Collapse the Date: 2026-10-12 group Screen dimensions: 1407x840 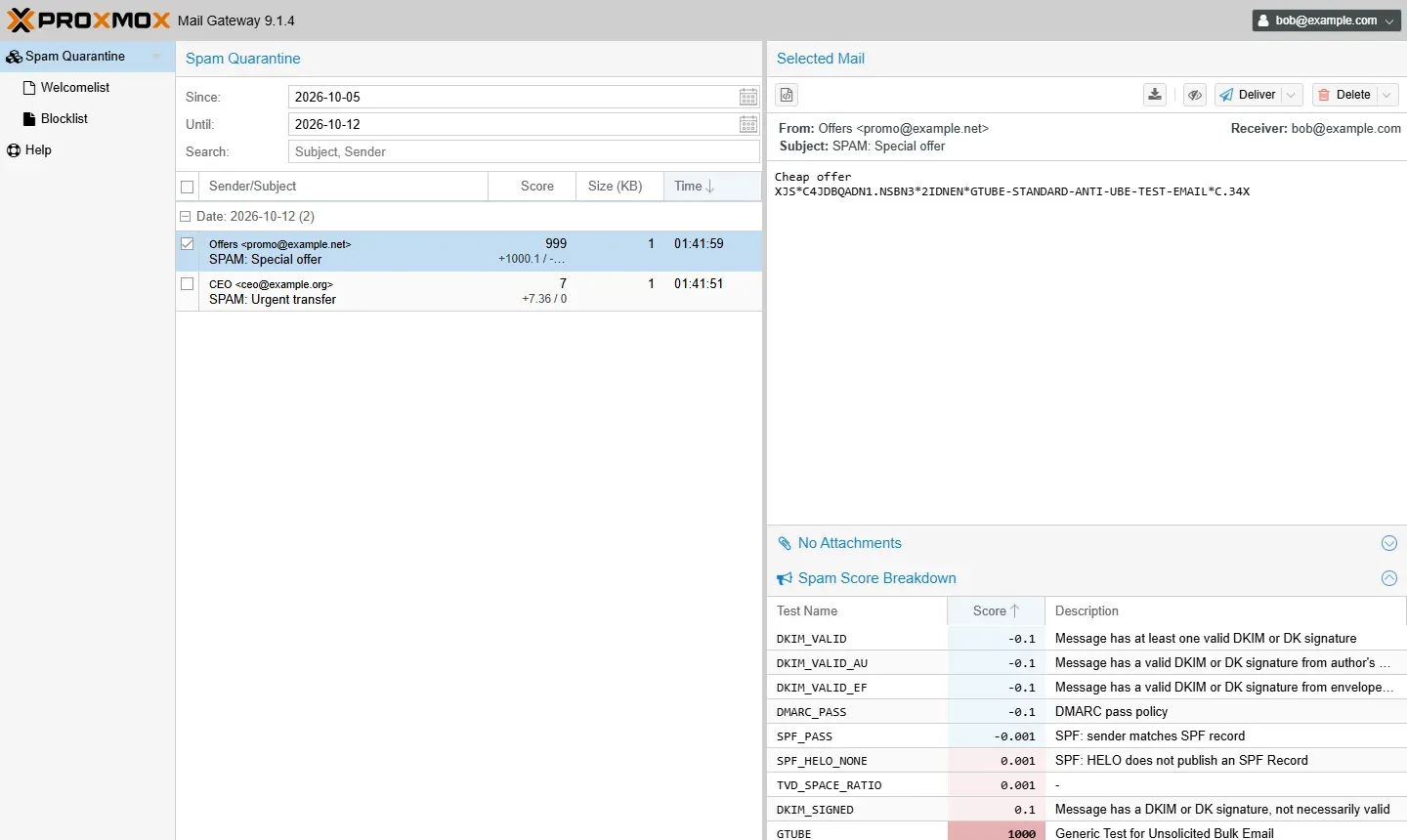tap(185, 217)
